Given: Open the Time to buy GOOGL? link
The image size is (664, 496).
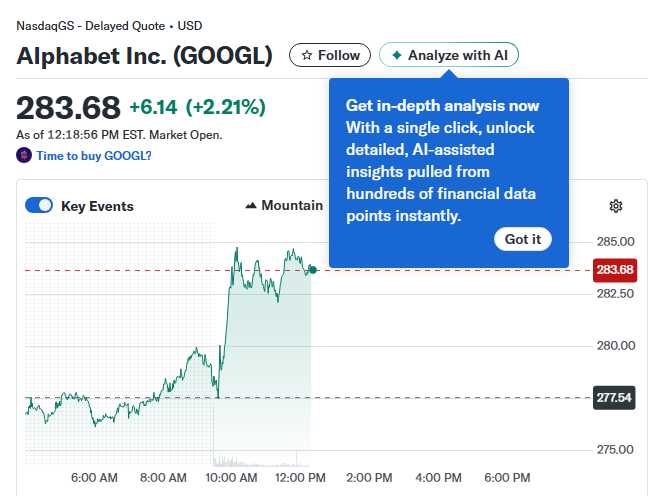Looking at the screenshot, I should [94, 155].
